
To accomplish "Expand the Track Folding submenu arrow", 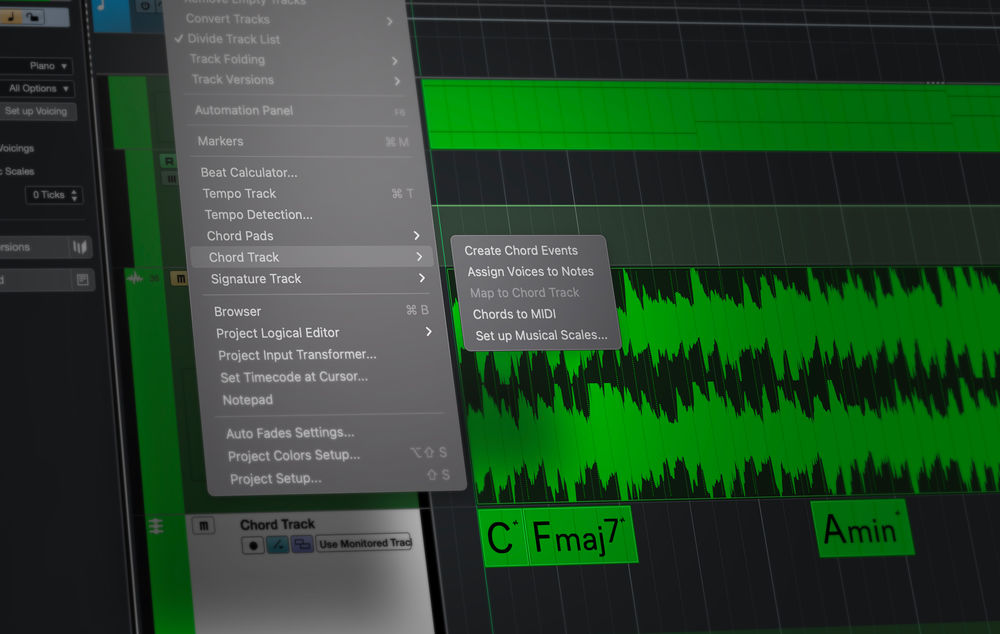I will click(x=395, y=61).
